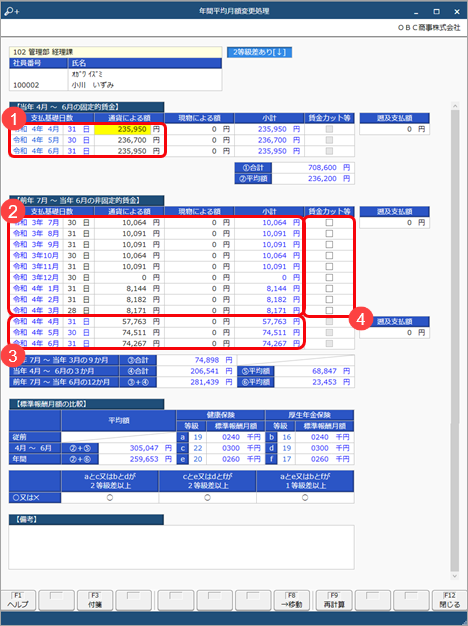This screenshot has width=468, height=626.
Task: Click the F1 ヘルプ function key
Action: tap(18, 600)
